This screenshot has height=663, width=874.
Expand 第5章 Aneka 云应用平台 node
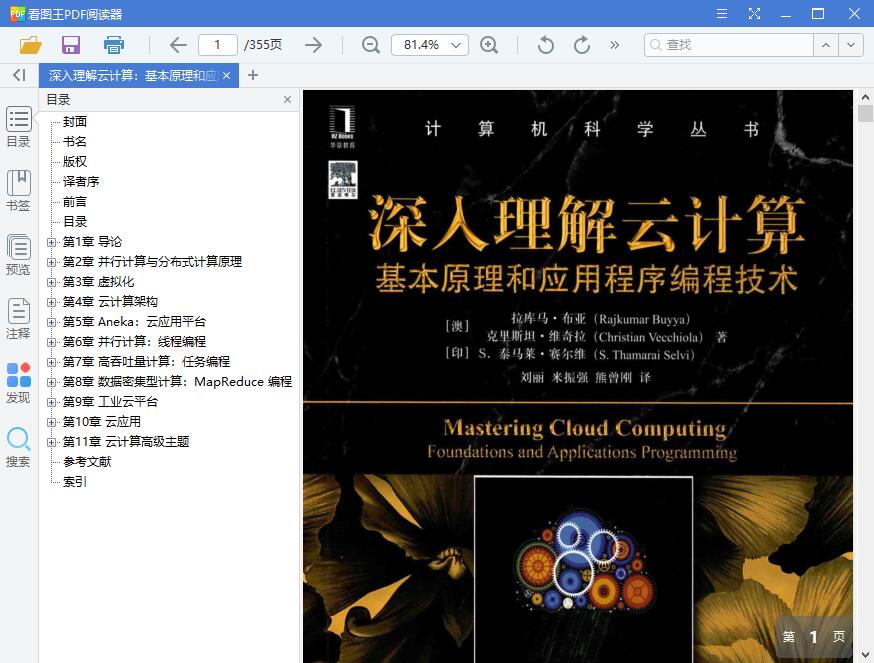pyautogui.click(x=51, y=322)
